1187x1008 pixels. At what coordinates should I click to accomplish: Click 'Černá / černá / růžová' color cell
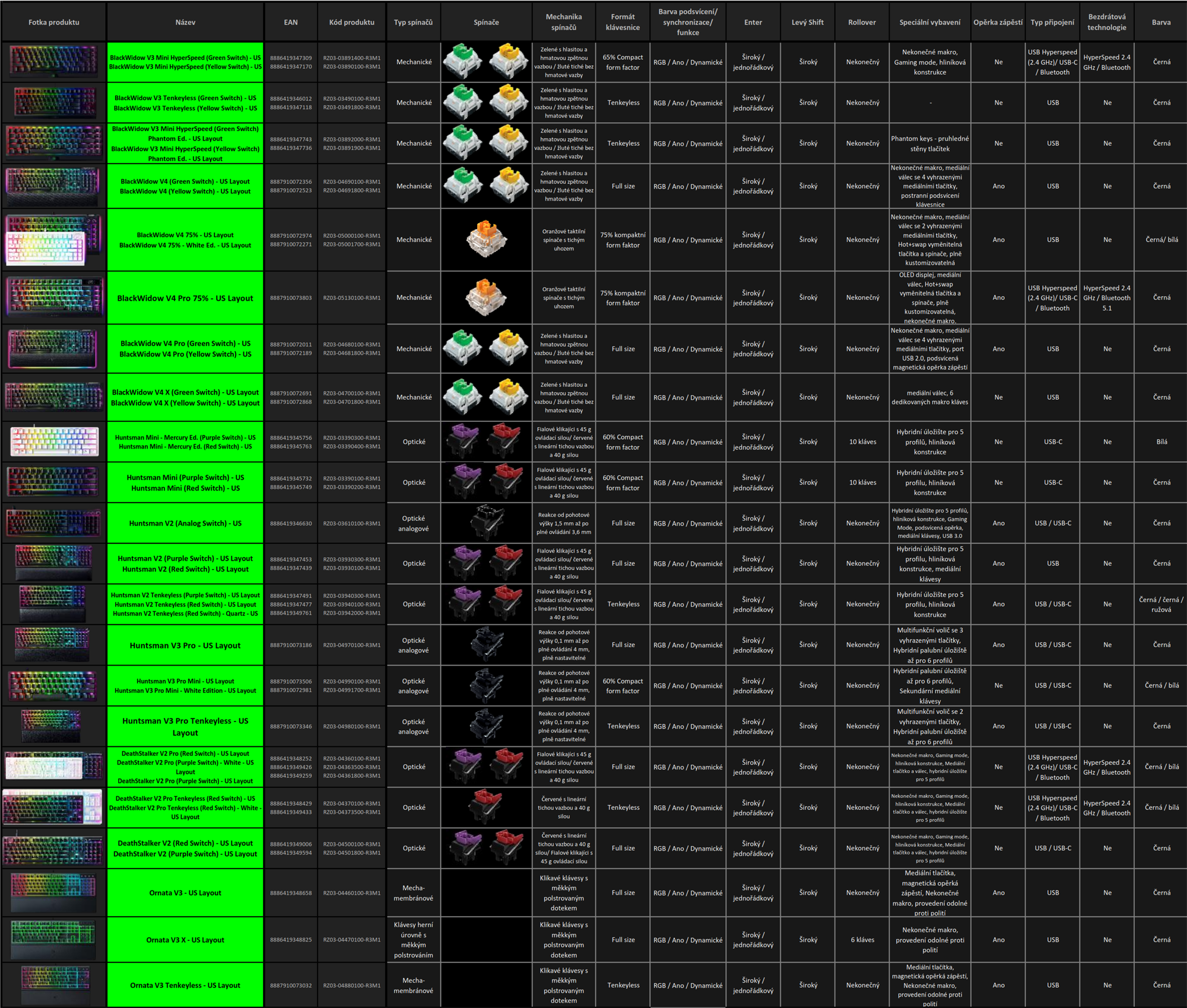1161,604
